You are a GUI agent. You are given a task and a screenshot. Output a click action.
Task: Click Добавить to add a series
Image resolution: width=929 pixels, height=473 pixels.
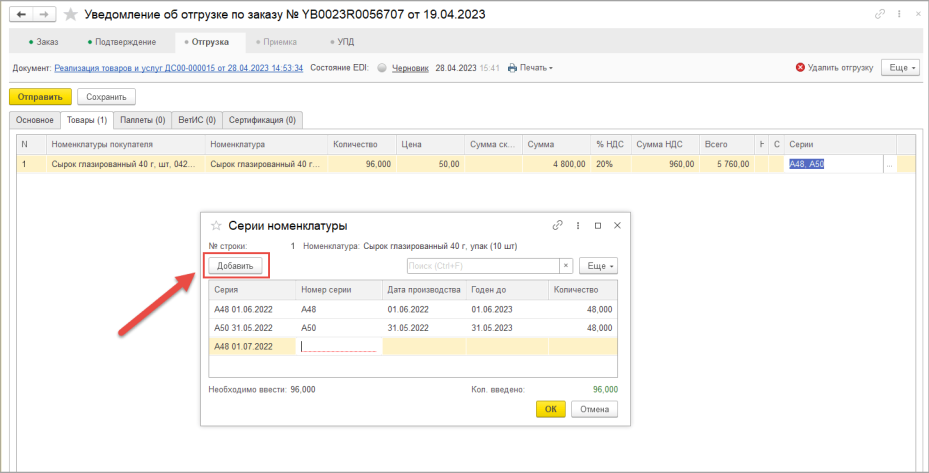tap(235, 266)
